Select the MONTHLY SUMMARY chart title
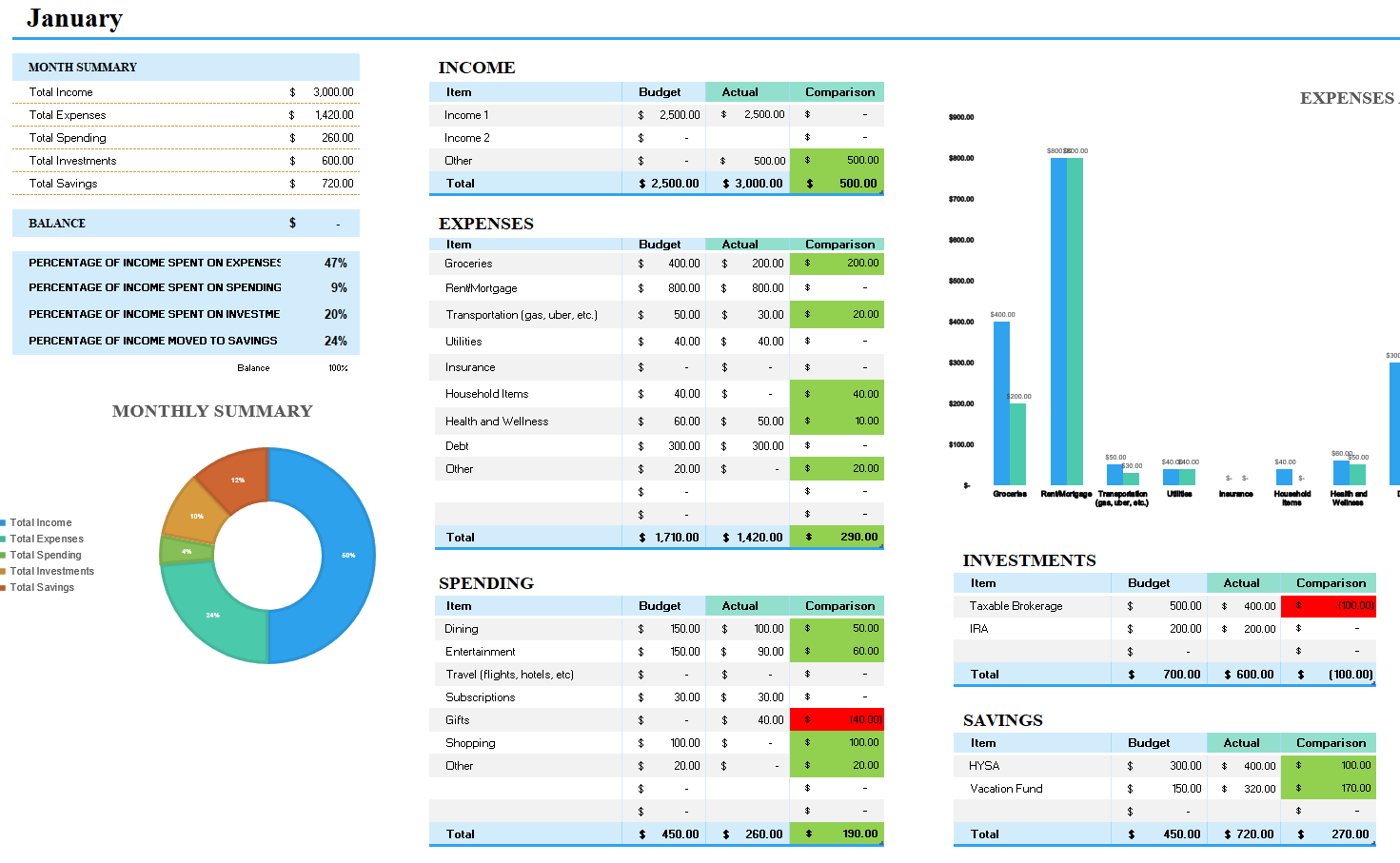This screenshot has height=863, width=1400. (212, 411)
